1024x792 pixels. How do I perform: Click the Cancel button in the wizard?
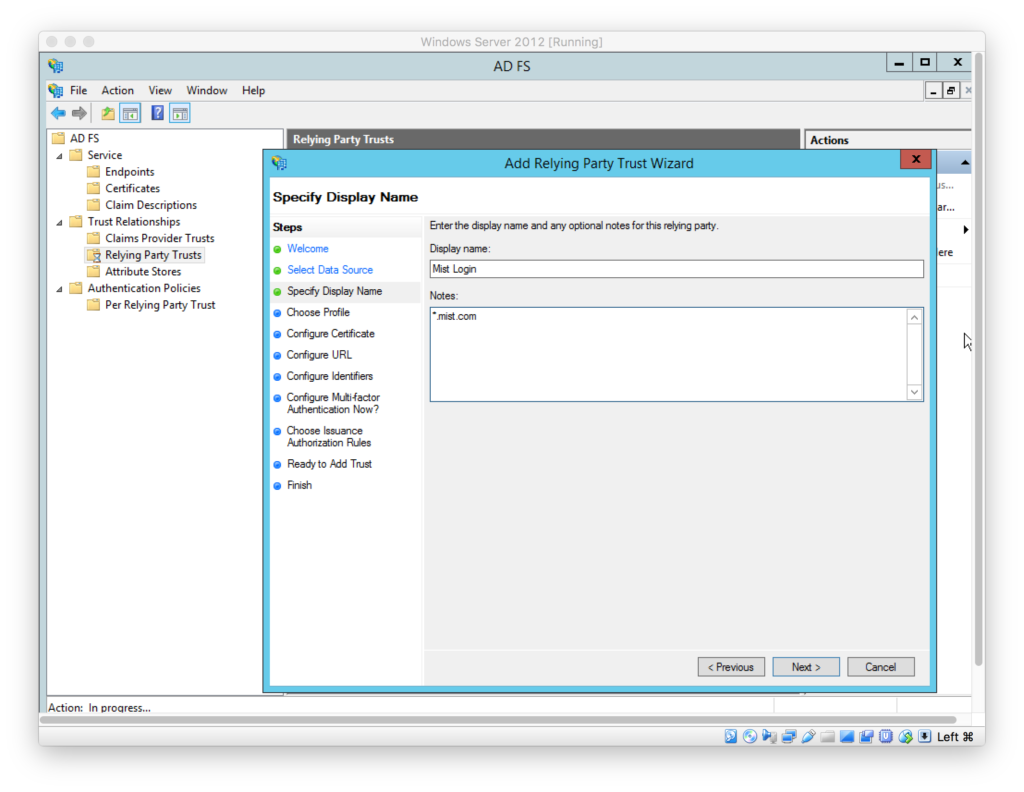[880, 666]
